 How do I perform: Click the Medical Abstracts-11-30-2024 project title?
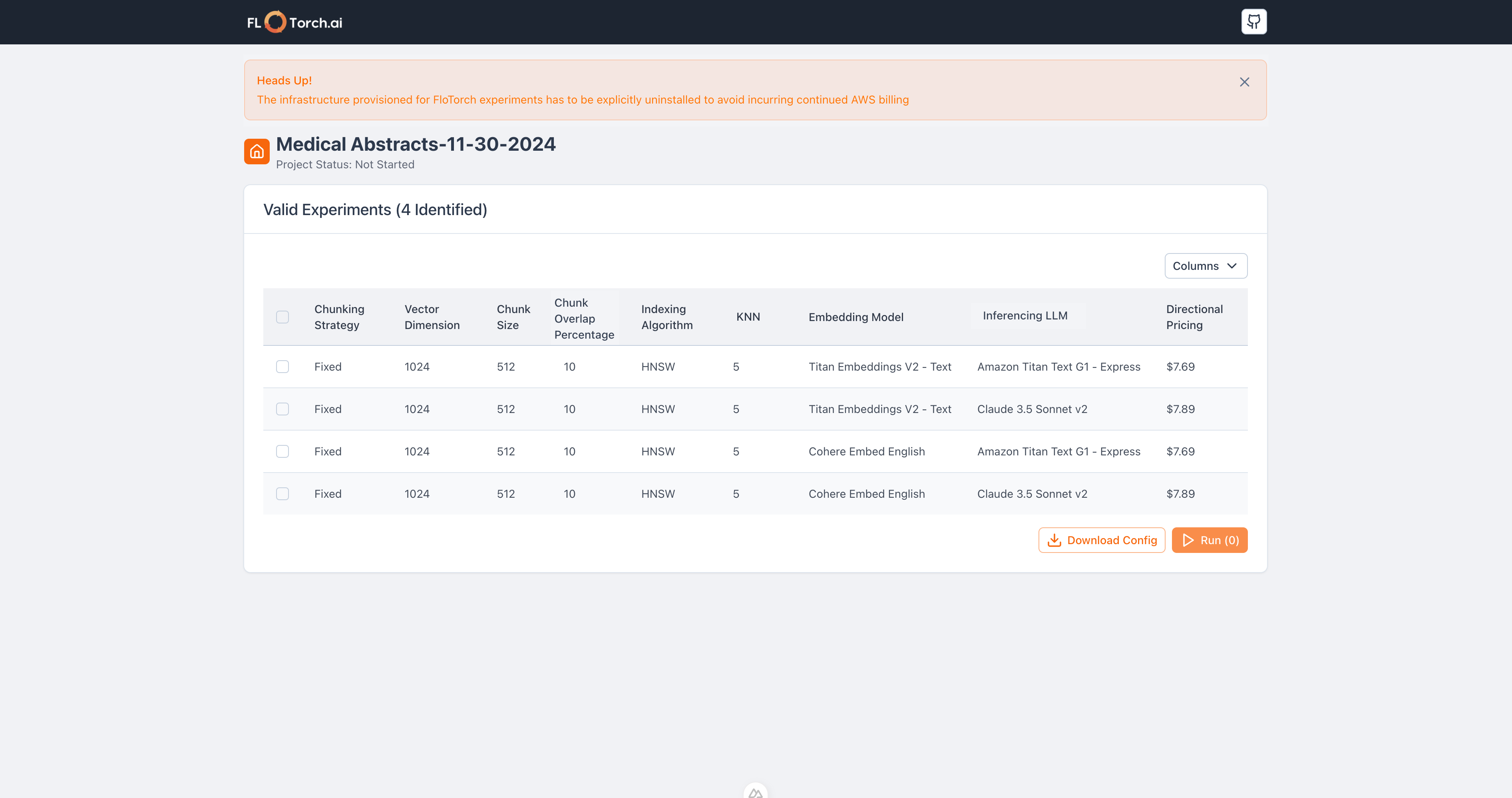pyautogui.click(x=416, y=144)
